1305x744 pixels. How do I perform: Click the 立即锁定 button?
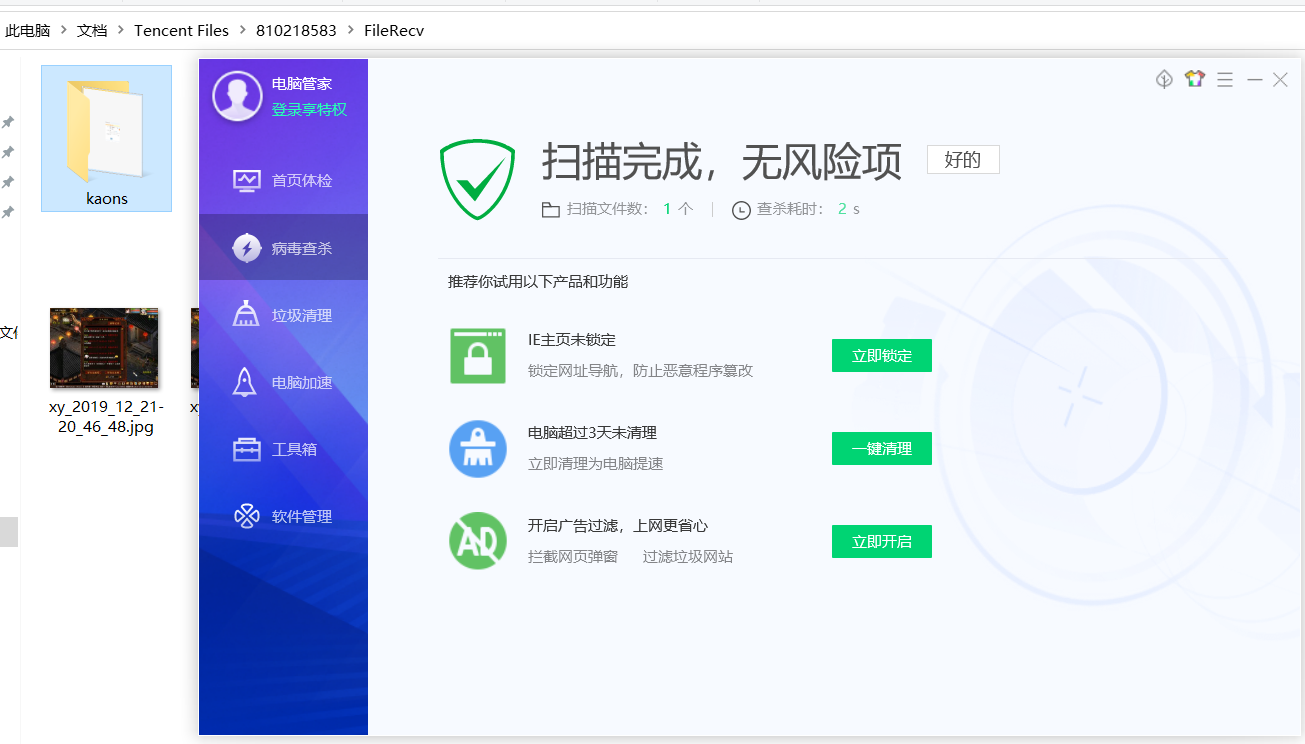(881, 356)
